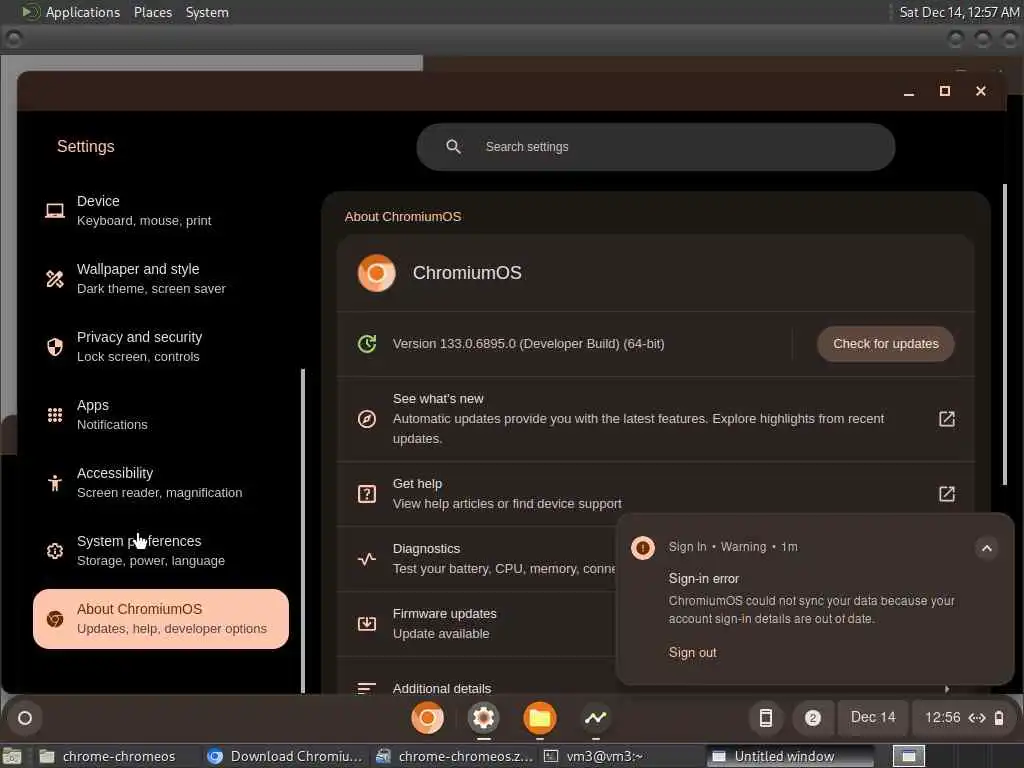Click the Privacy shield icon
The width and height of the screenshot is (1024, 768).
pyautogui.click(x=55, y=347)
